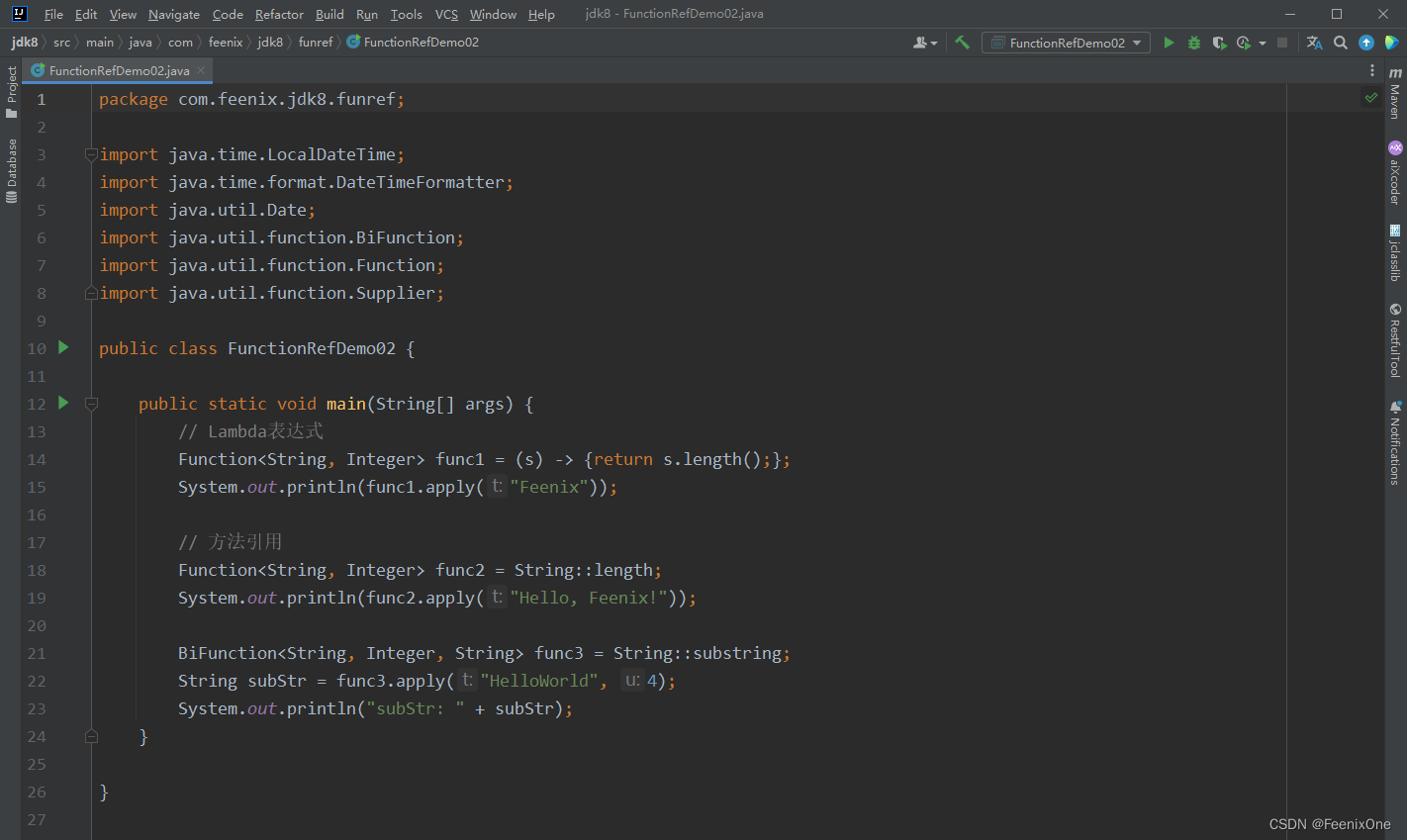Open the Navigate menu
Viewport: 1407px width, 840px height.
pos(174,14)
